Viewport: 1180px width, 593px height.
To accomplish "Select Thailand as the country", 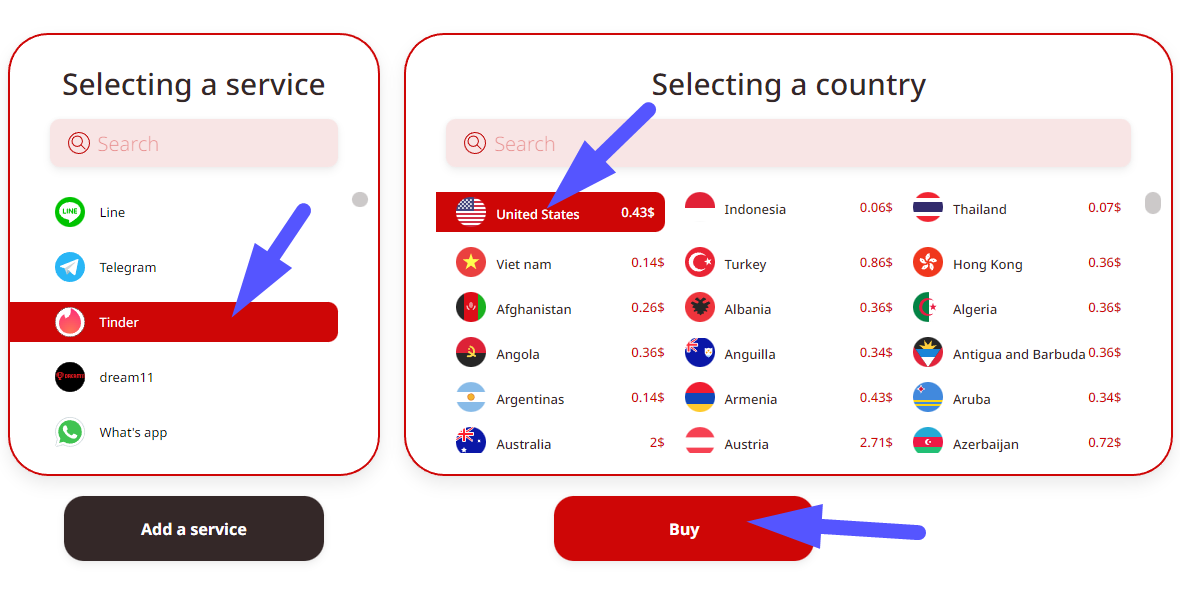I will (979, 209).
